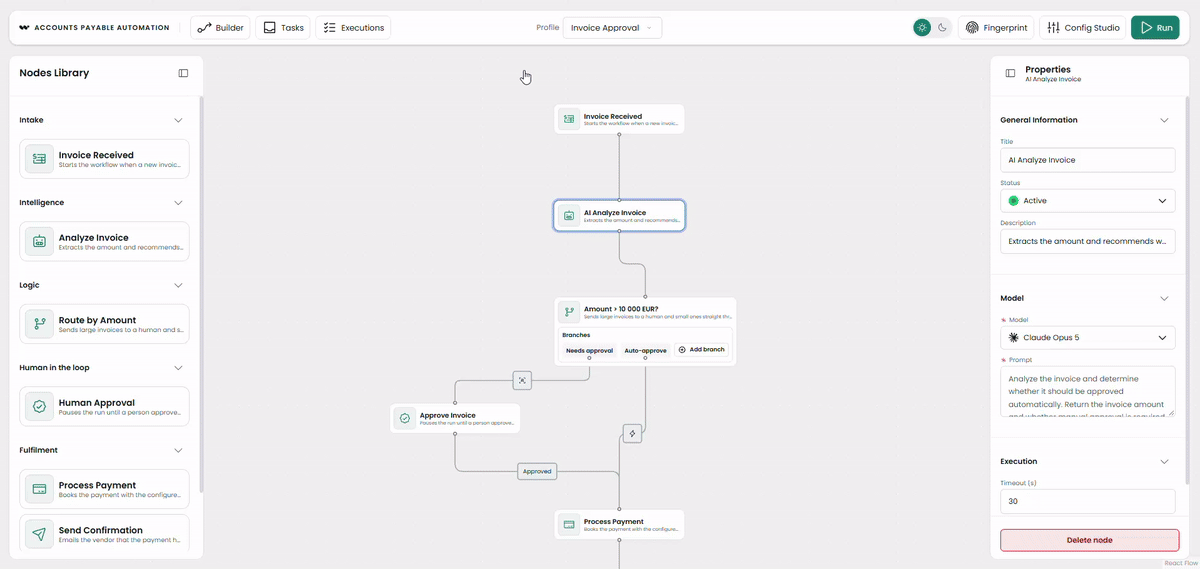The height and width of the screenshot is (569, 1200).
Task: Edit the Description field
Action: tap(1088, 241)
